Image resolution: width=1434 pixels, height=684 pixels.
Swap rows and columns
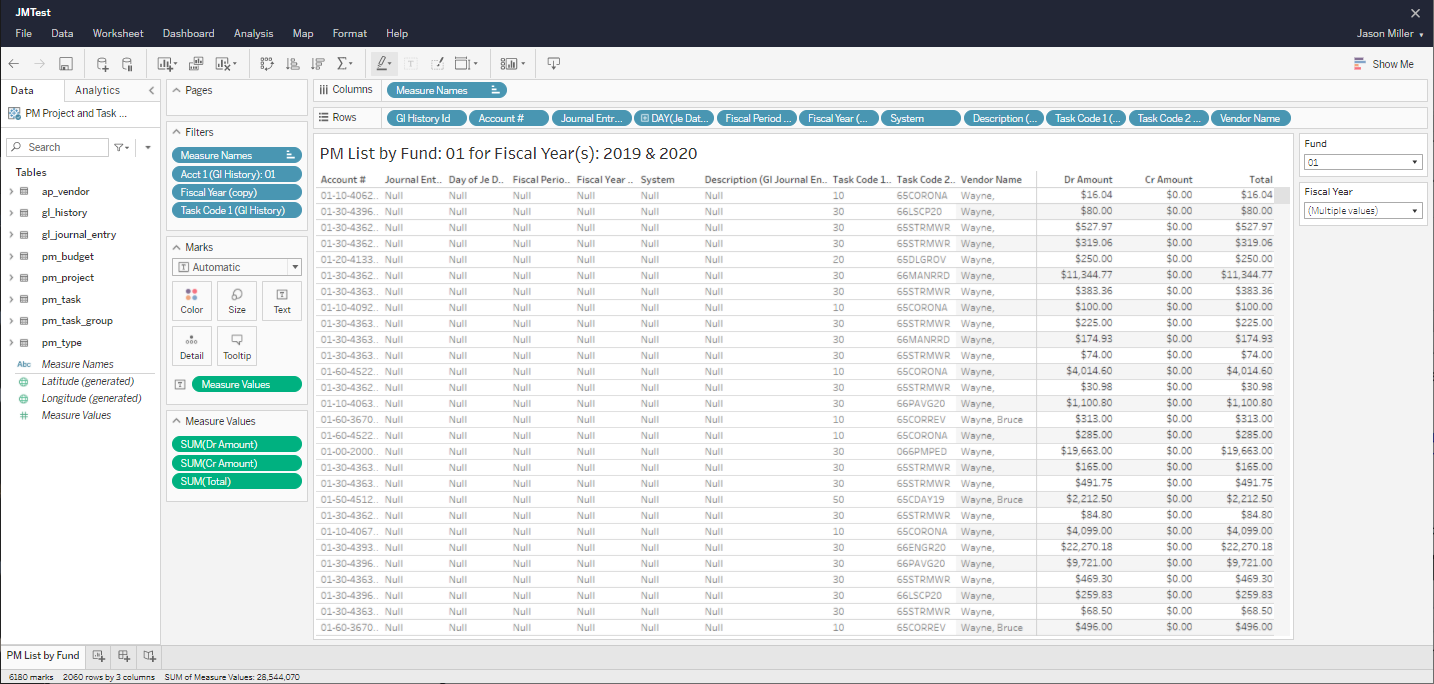(267, 64)
